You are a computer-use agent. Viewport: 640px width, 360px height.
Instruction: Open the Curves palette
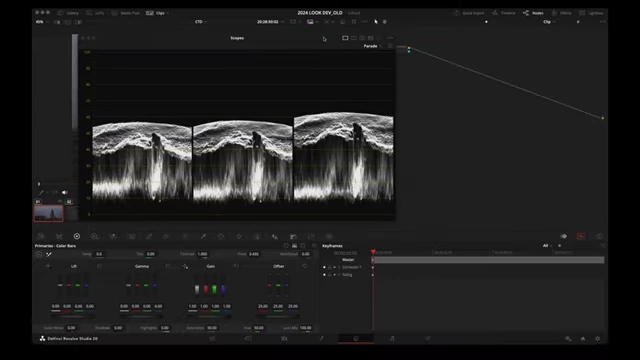click(149, 236)
